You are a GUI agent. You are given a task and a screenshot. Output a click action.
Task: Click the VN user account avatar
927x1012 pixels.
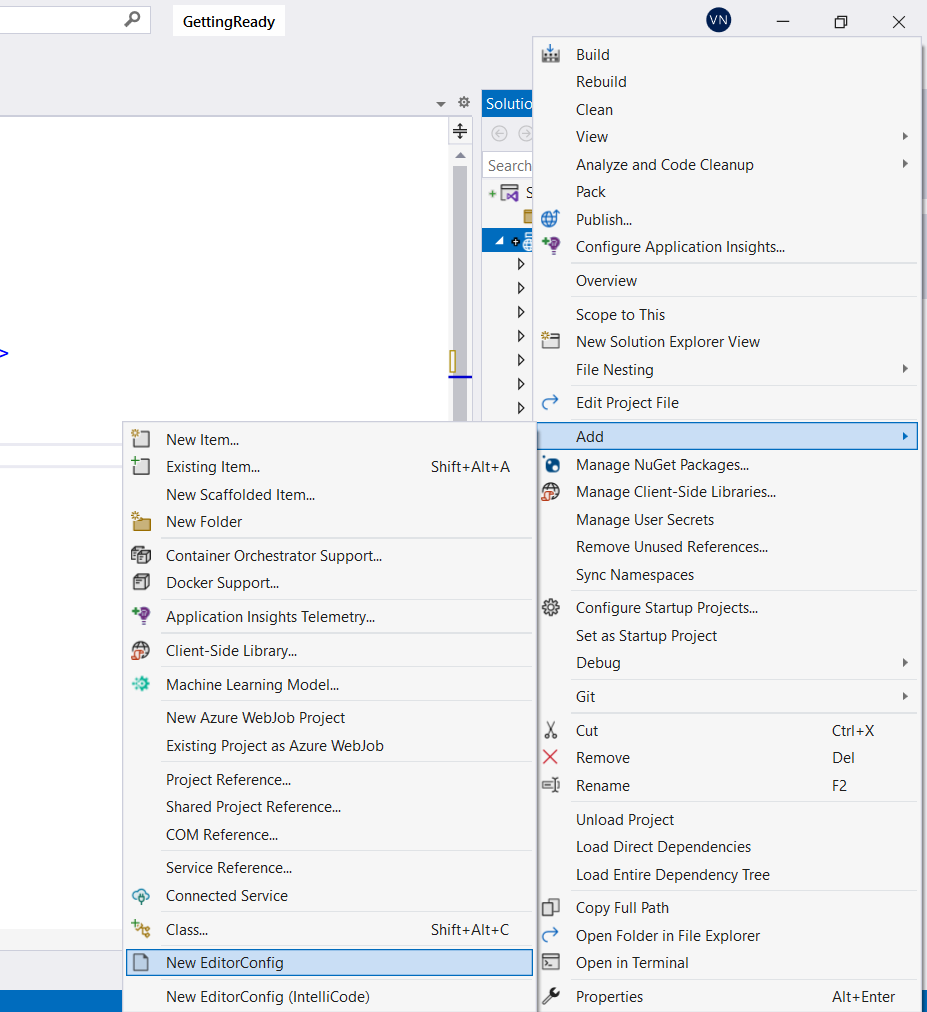point(718,20)
